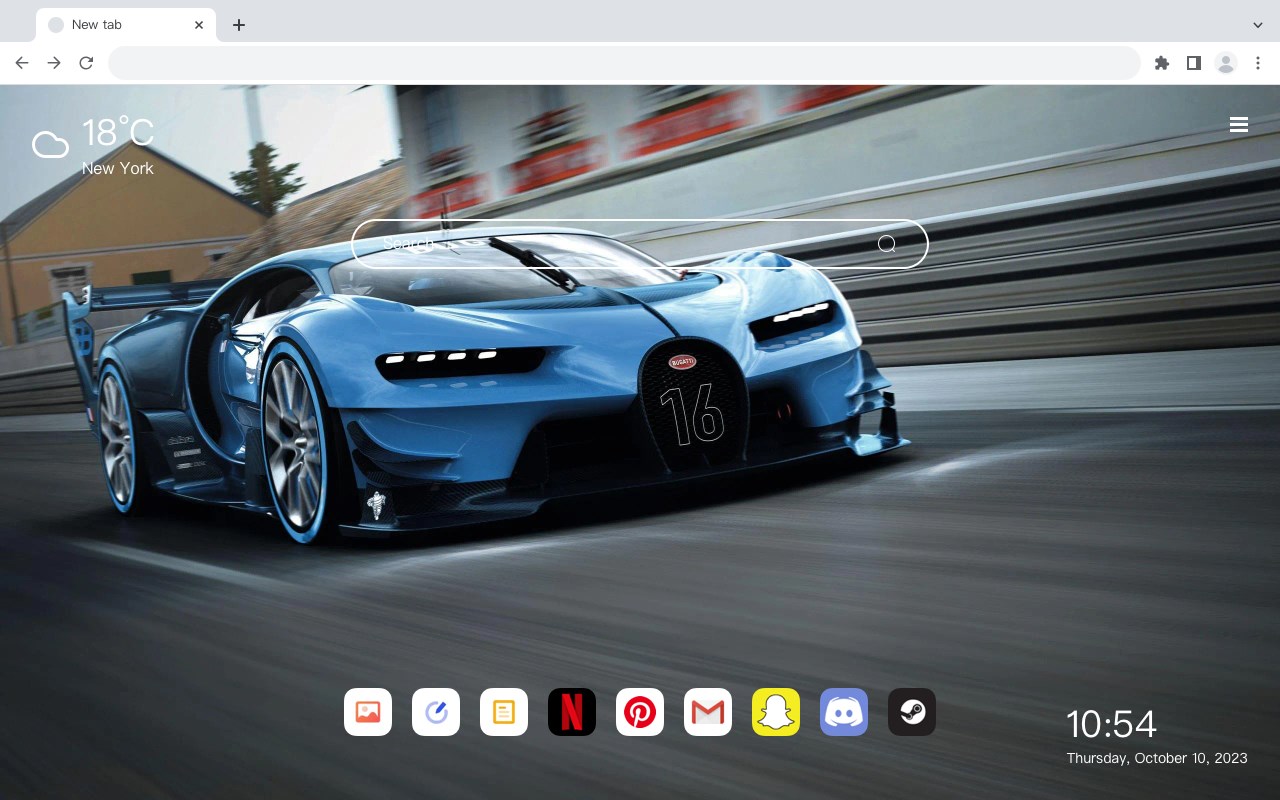
Task: Open the blue circular pencil shortcut
Action: 436,712
